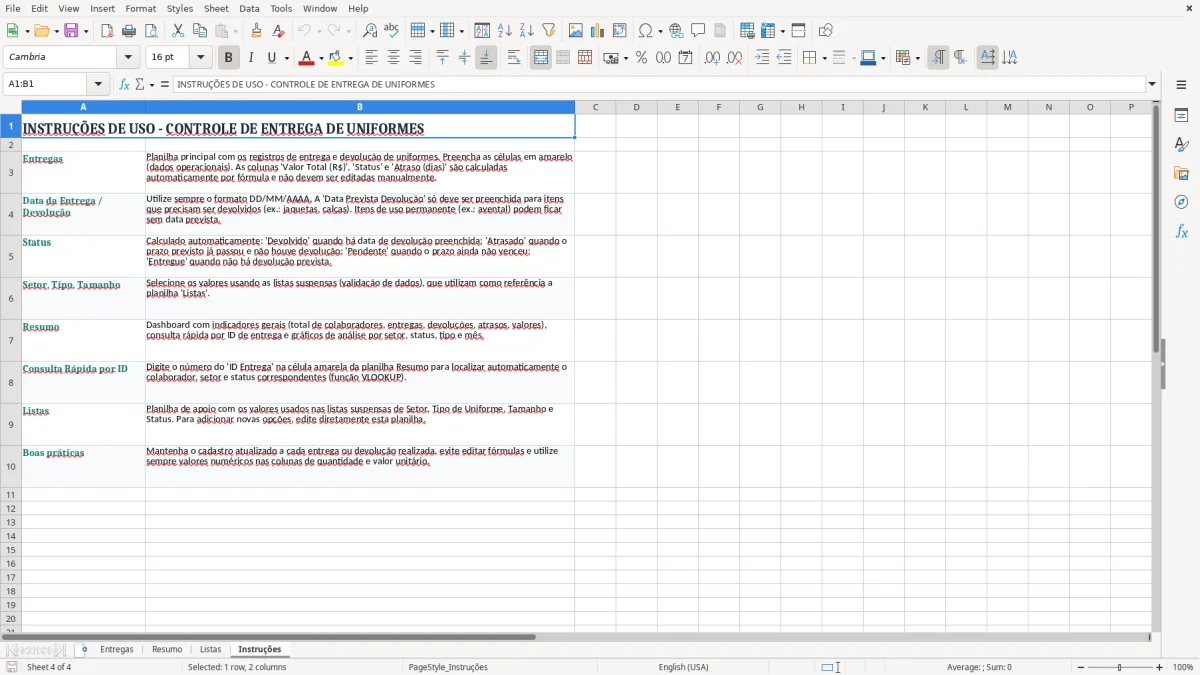Viewport: 1200px width, 675px height.
Task: Open Print Preview
Action: [x=150, y=31]
